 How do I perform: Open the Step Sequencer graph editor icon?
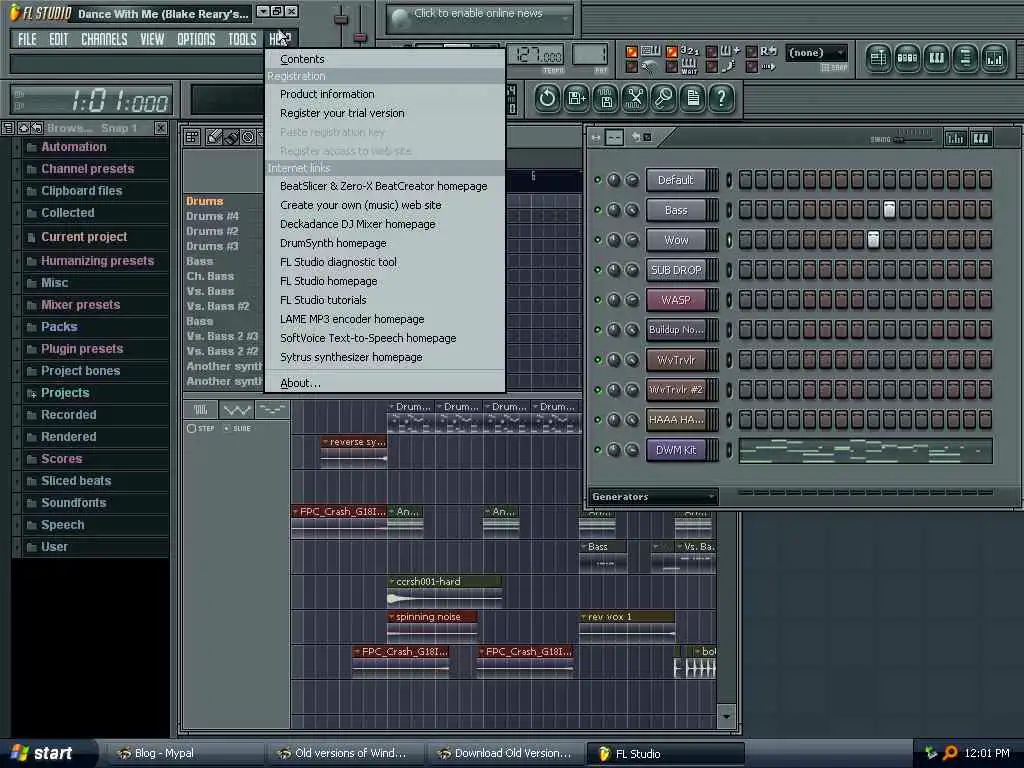(955, 138)
